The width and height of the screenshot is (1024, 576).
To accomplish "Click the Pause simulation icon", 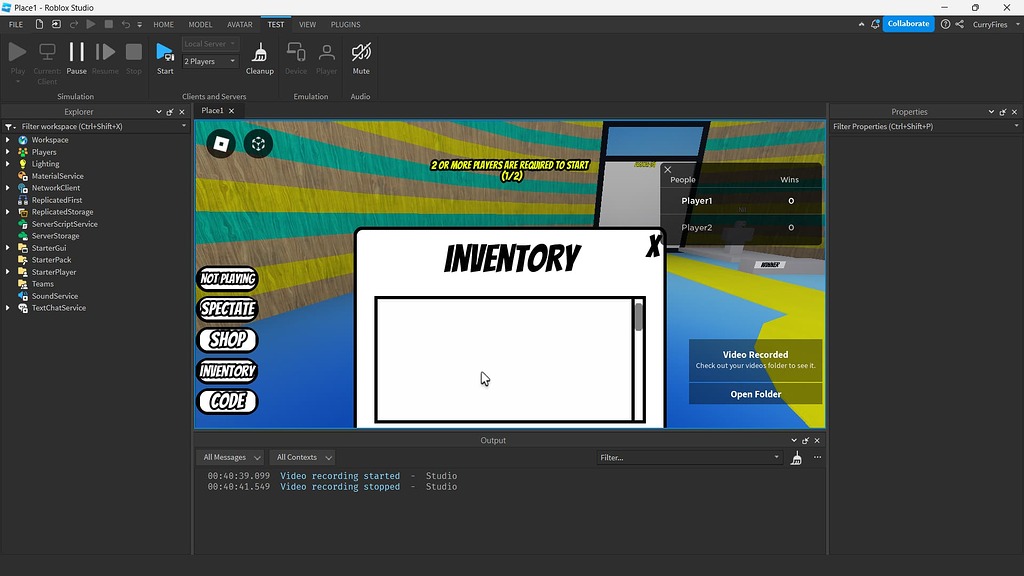I will [x=76, y=52].
